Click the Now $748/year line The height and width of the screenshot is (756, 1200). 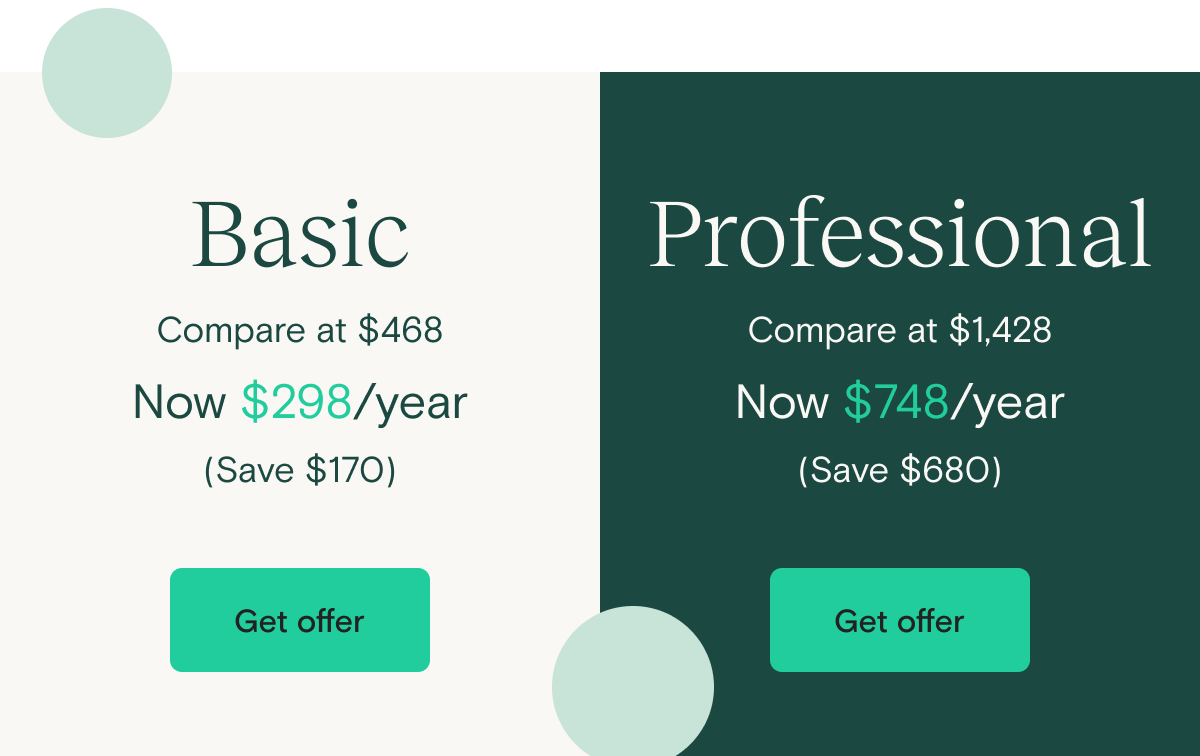pos(899,402)
